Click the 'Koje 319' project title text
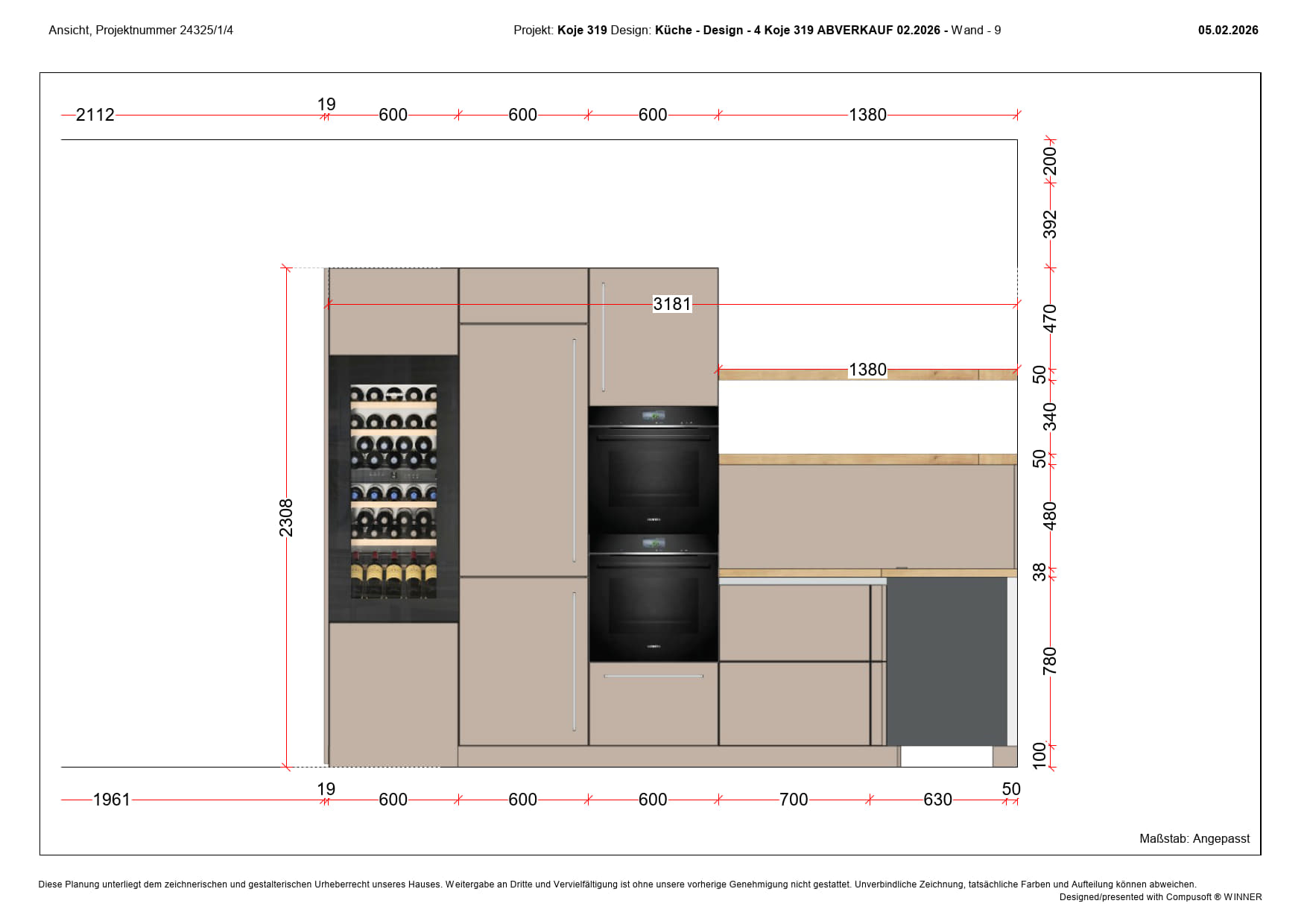 (582, 31)
